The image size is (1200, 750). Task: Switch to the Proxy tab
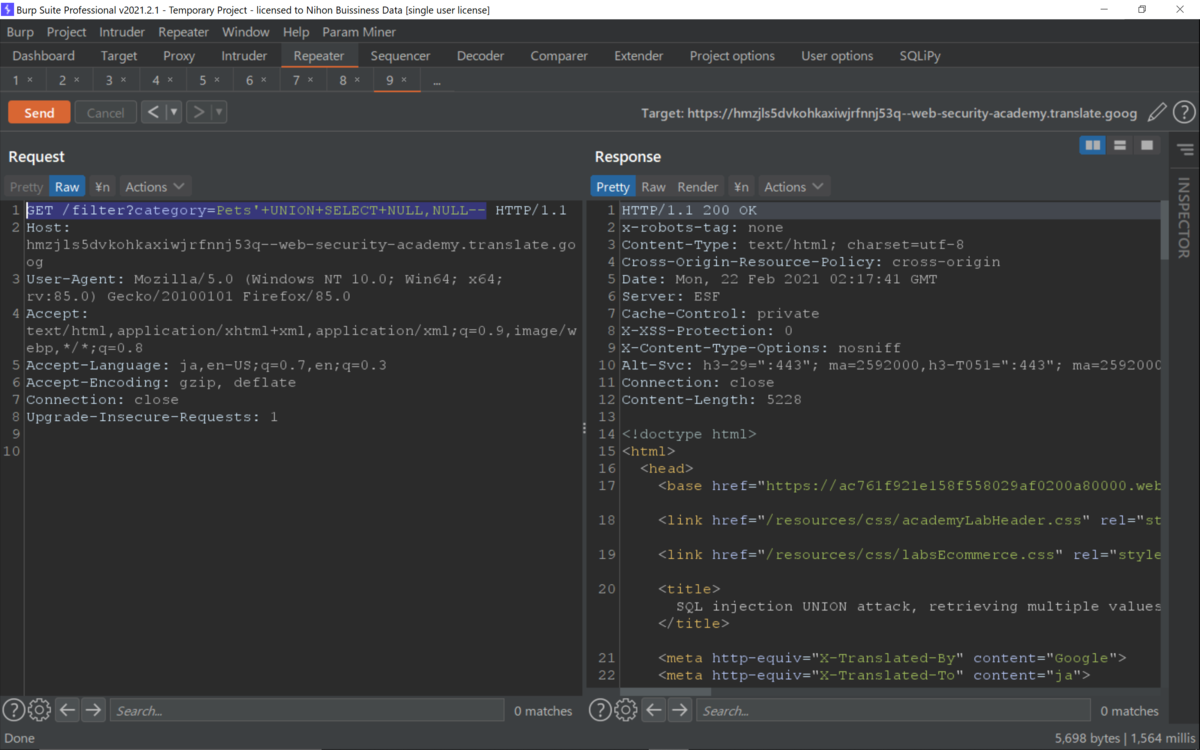(179, 56)
